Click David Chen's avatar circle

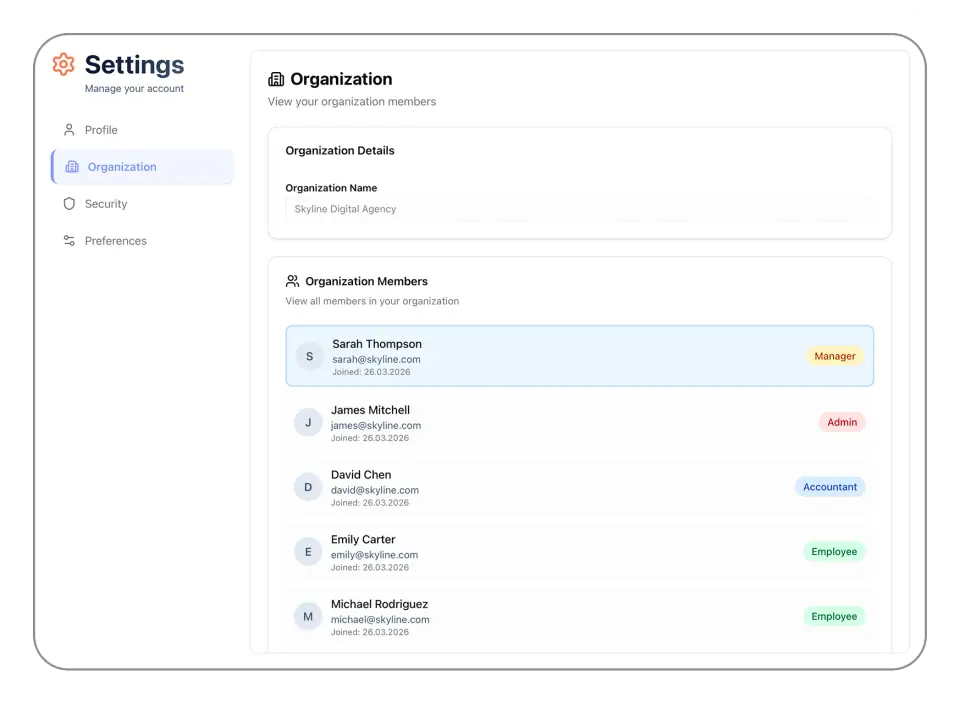click(x=308, y=487)
